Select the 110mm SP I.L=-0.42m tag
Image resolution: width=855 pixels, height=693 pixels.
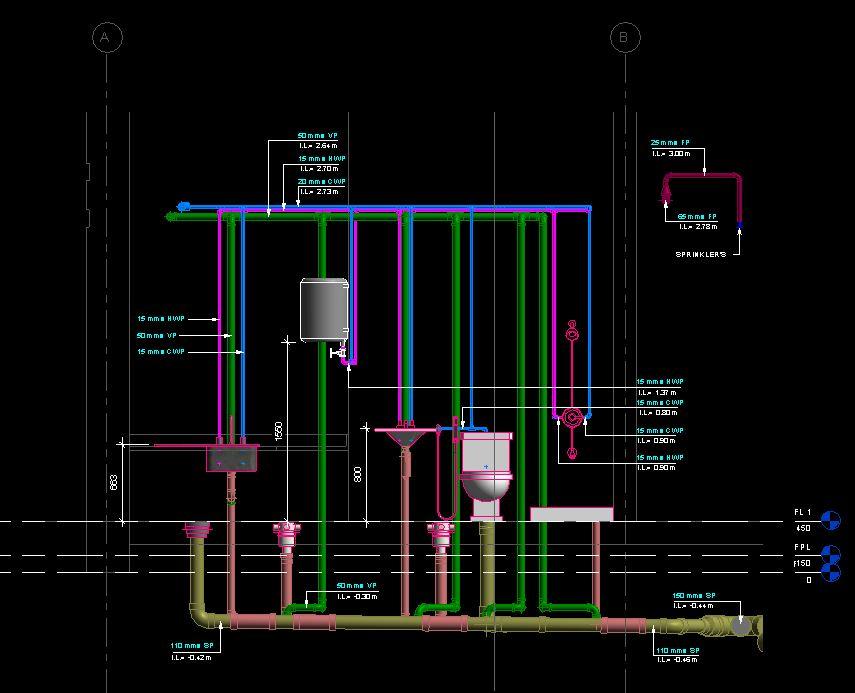192,652
